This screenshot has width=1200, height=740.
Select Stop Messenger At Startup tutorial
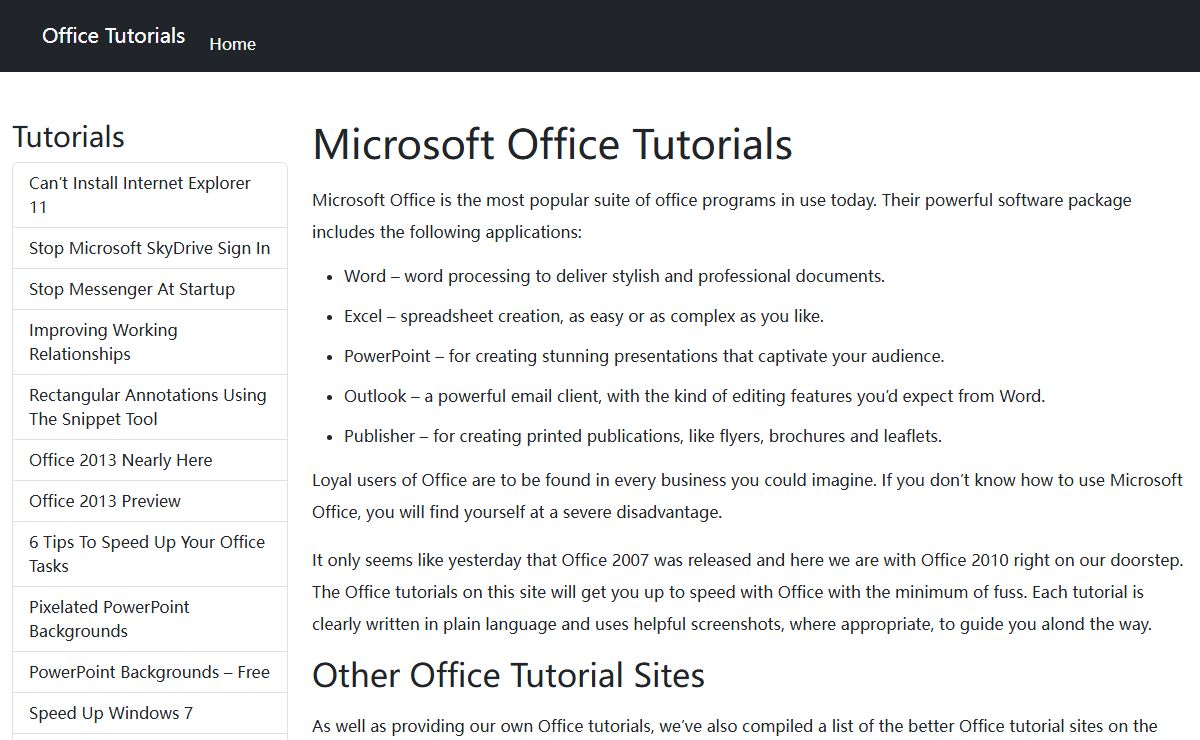pos(150,289)
